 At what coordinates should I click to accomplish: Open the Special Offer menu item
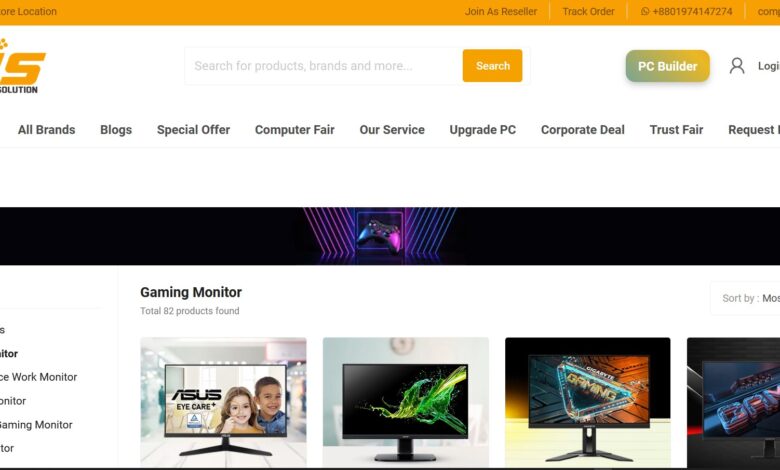click(194, 130)
